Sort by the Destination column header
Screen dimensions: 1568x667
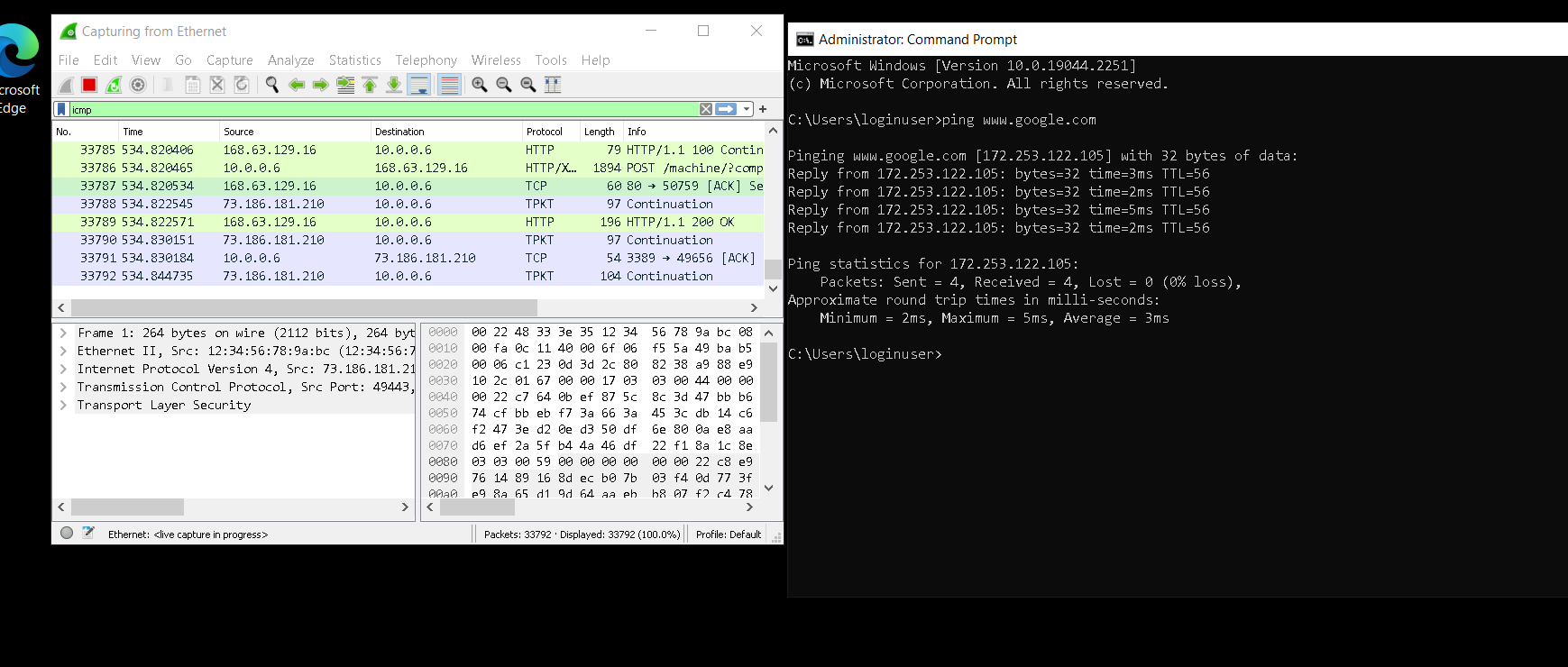tap(446, 132)
